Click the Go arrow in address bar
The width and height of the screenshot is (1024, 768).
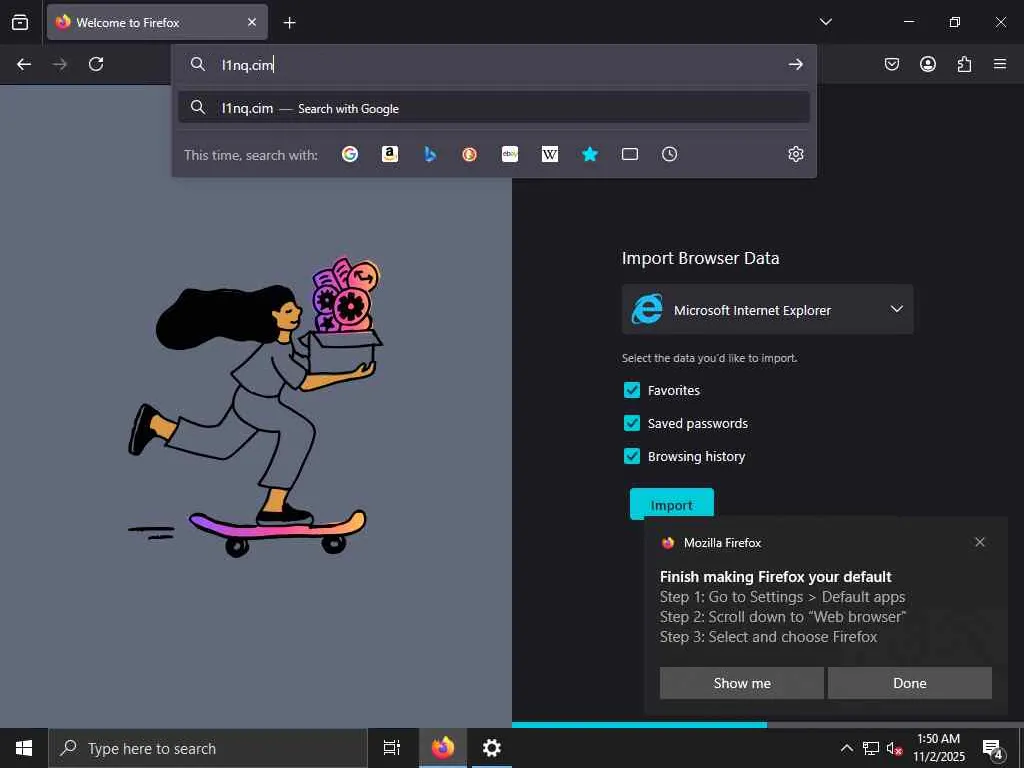[x=795, y=64]
